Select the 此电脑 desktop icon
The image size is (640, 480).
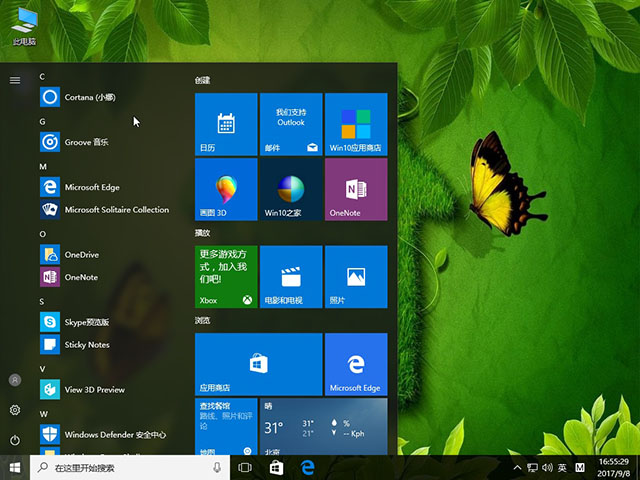tap(24, 26)
